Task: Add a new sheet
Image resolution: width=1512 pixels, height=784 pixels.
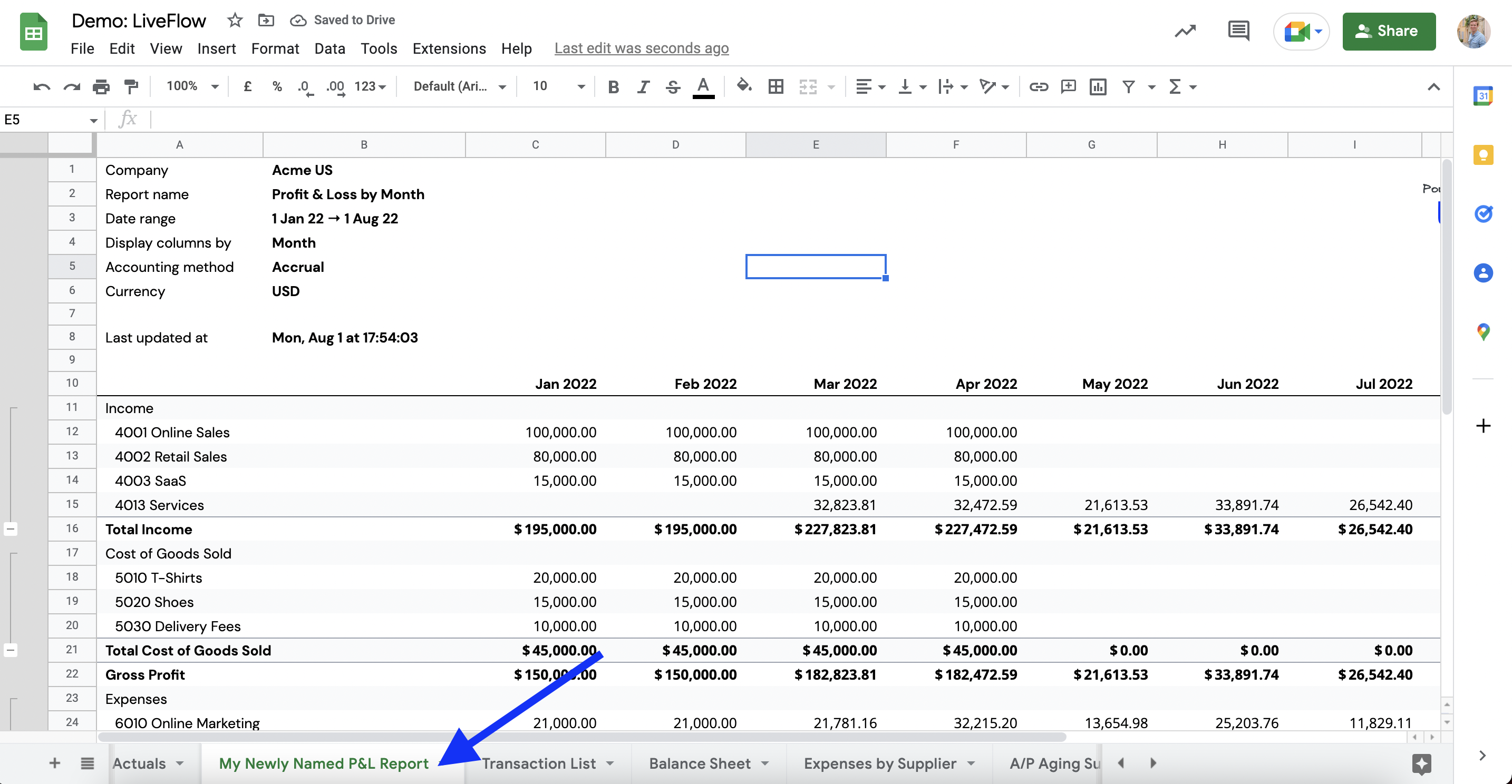Action: coord(55,763)
